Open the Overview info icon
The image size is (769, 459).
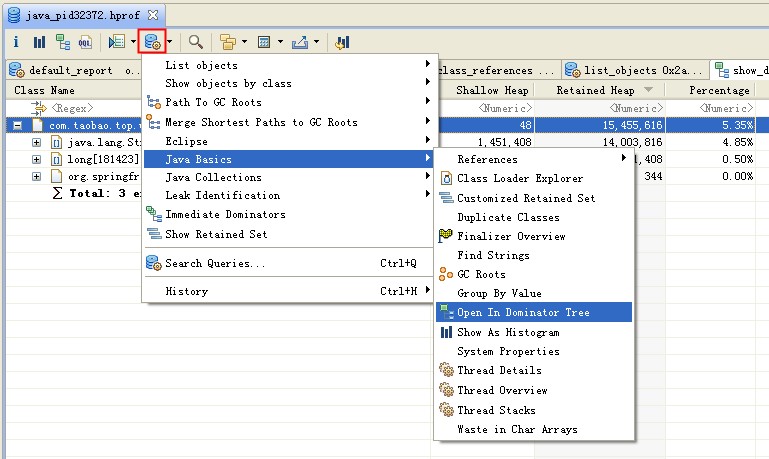tap(16, 42)
